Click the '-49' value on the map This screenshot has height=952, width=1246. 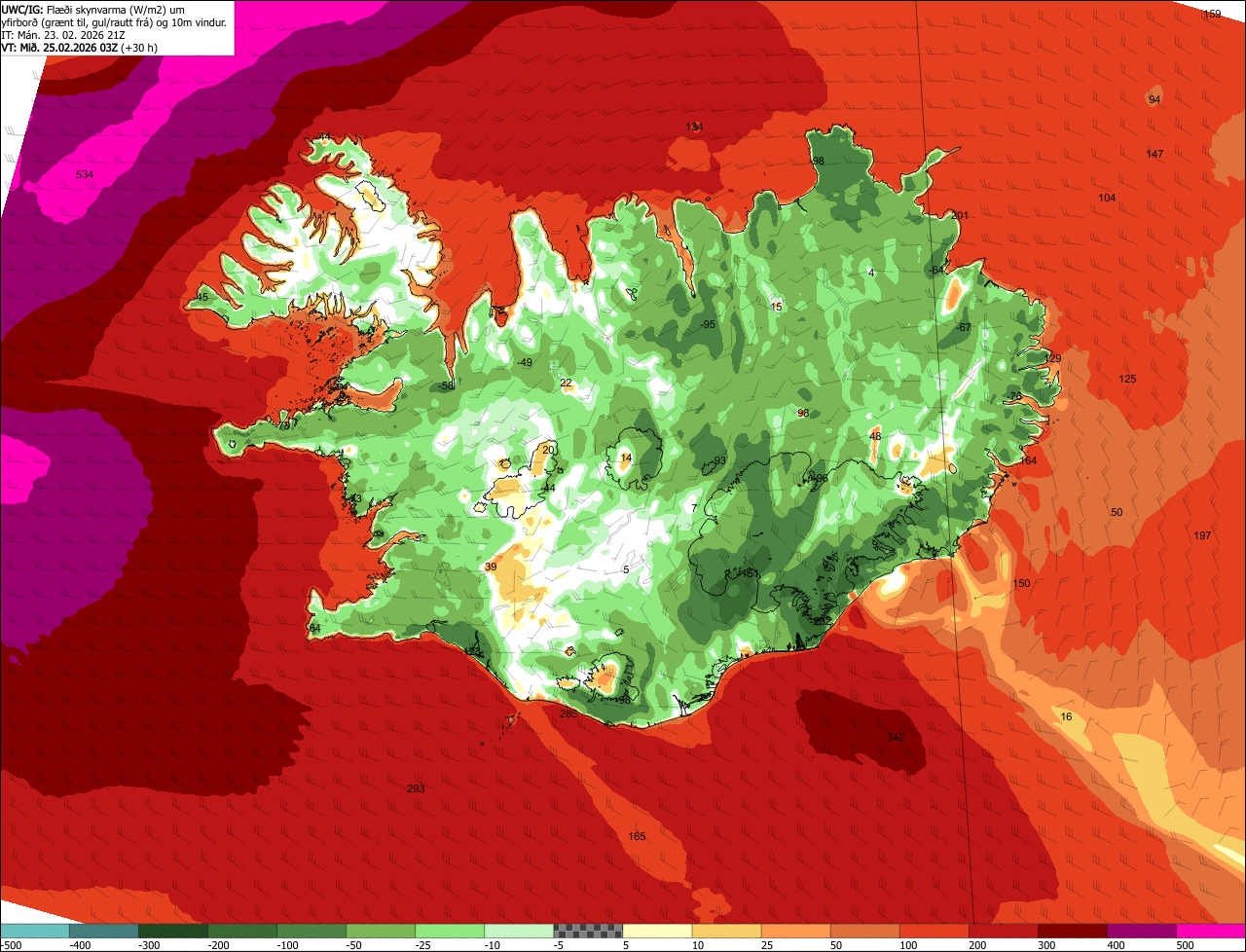point(524,362)
